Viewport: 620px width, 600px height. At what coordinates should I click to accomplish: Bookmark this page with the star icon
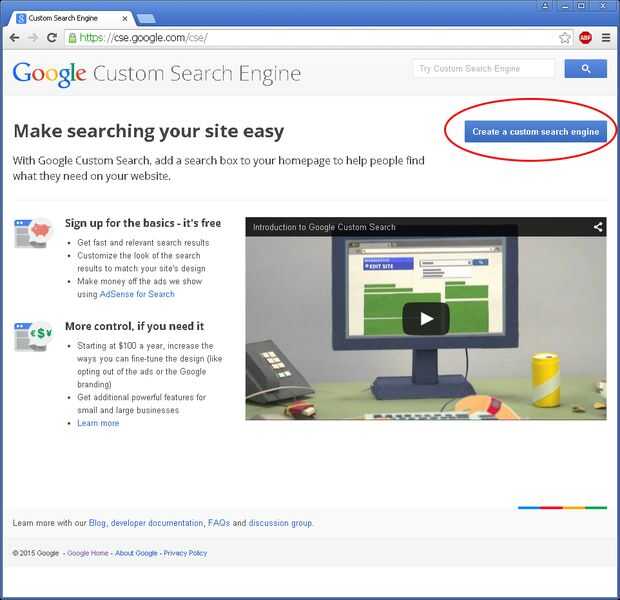[x=565, y=38]
